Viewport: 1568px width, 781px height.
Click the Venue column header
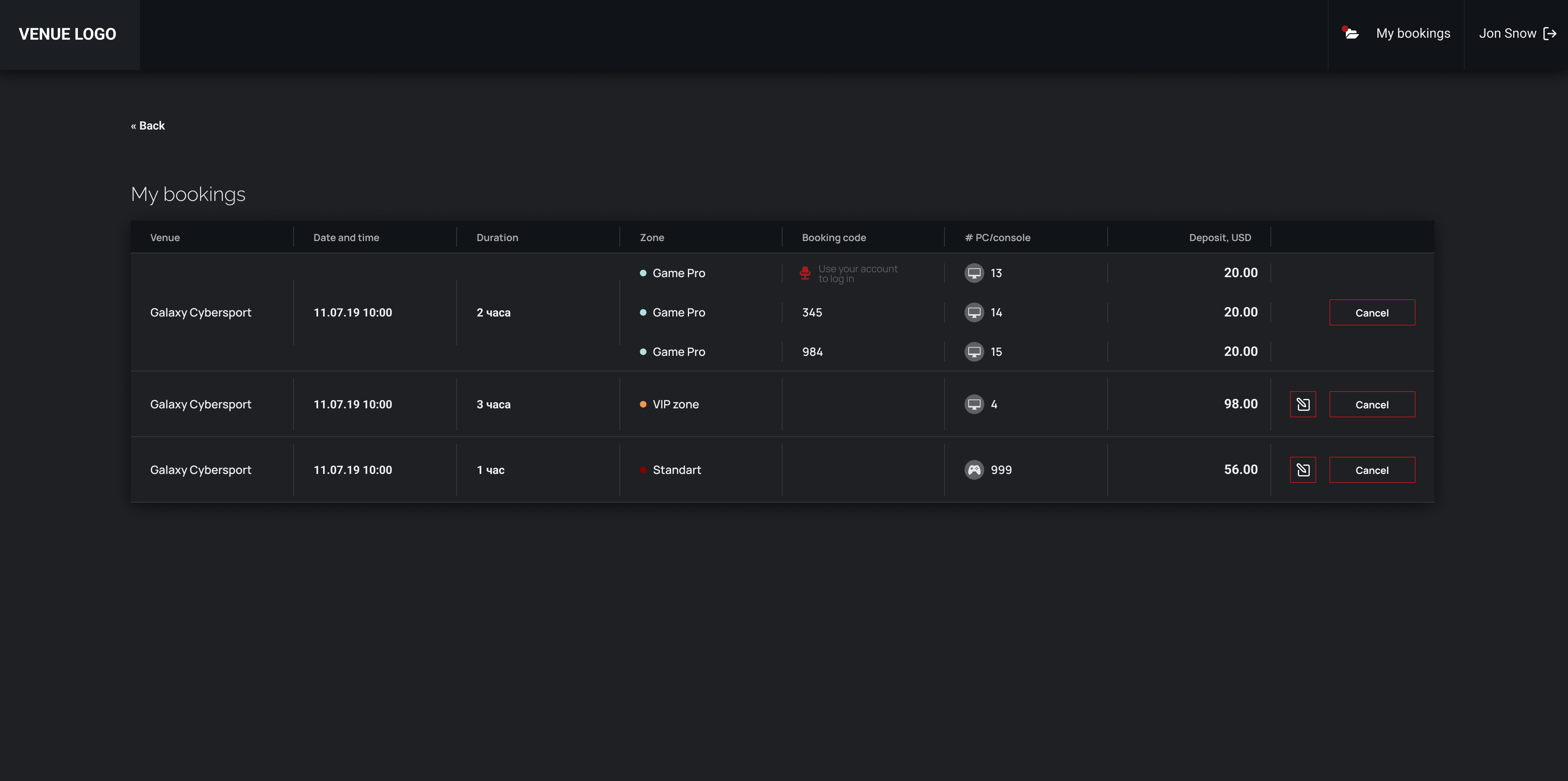[165, 237]
